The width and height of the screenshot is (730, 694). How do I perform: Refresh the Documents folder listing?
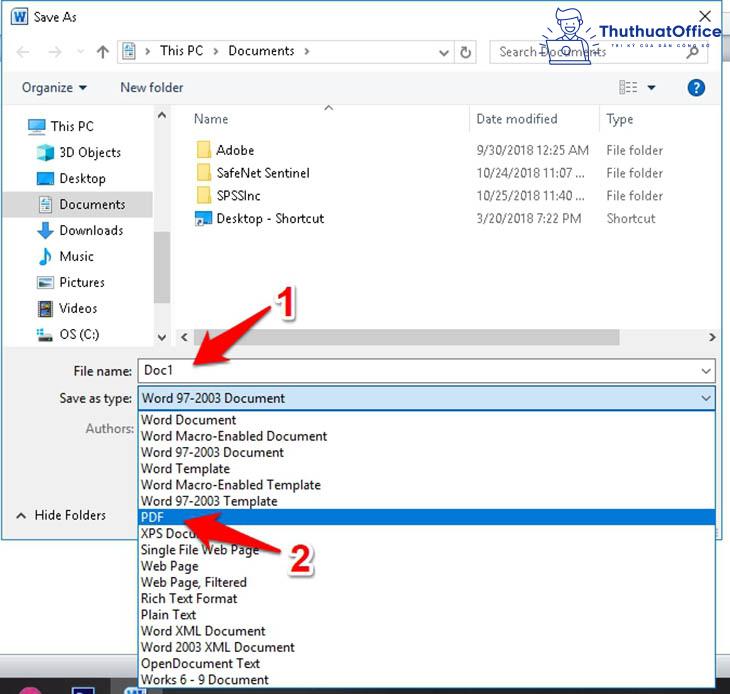465,52
